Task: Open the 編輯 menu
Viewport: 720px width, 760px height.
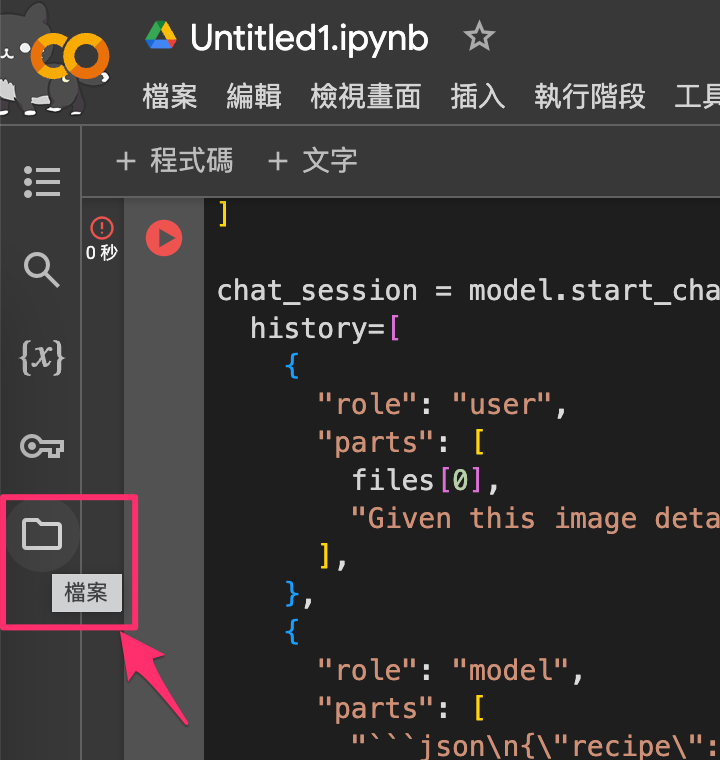Action: pyautogui.click(x=254, y=96)
